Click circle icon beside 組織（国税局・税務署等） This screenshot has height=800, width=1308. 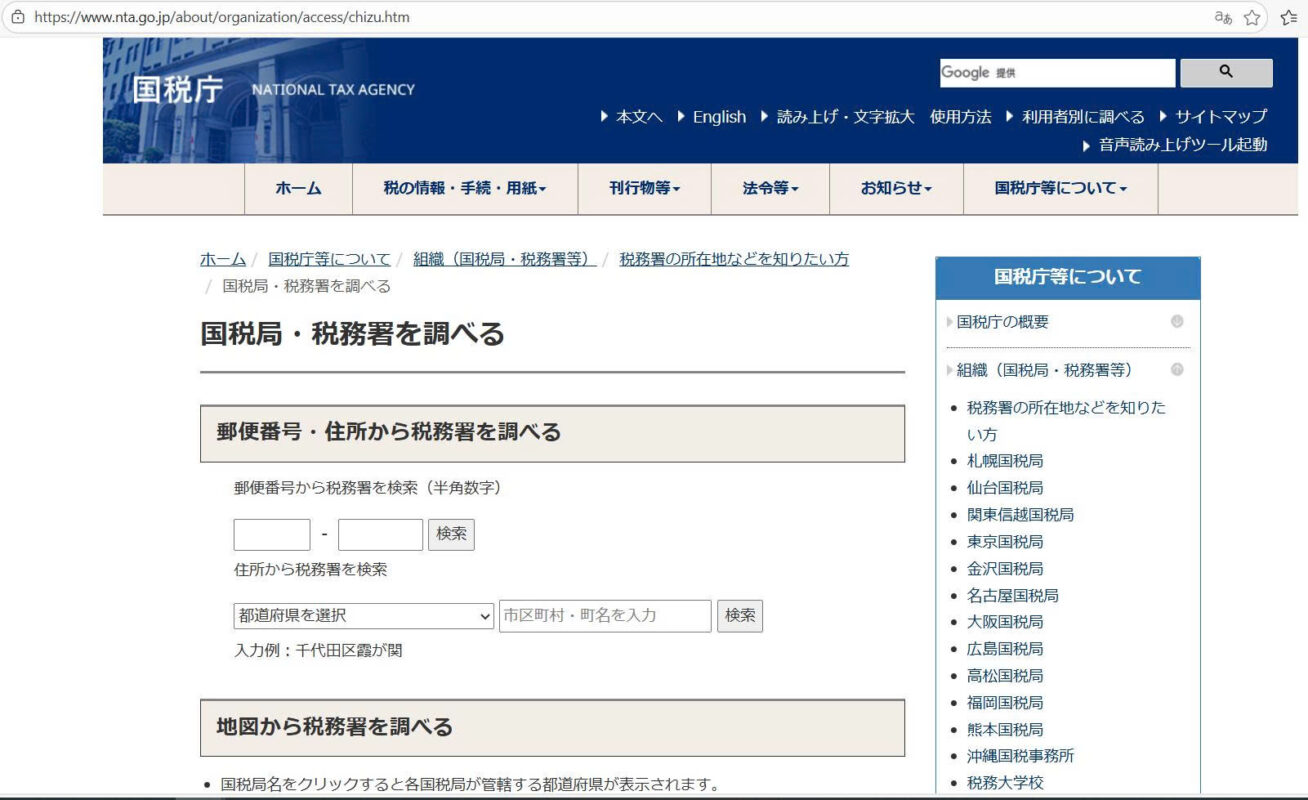1177,370
